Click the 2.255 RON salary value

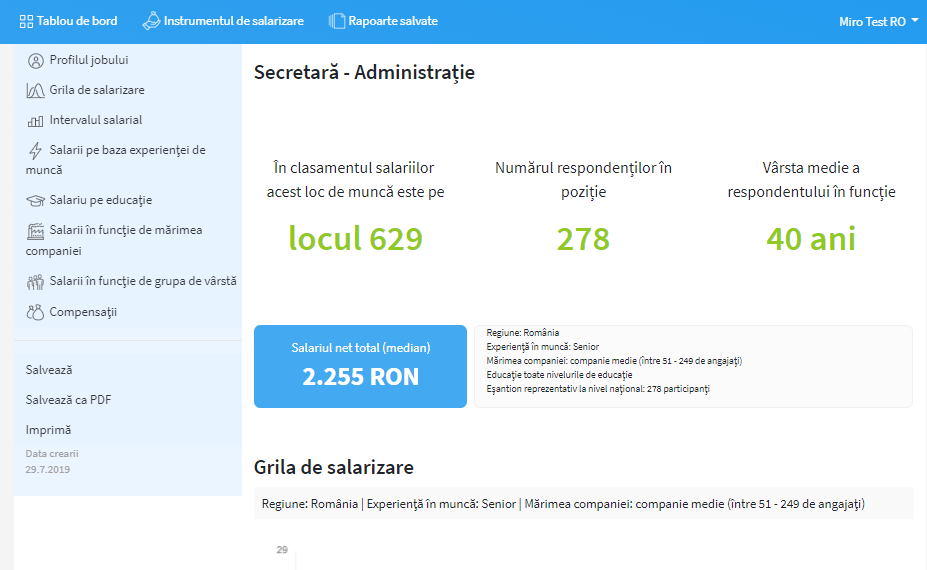click(x=361, y=377)
